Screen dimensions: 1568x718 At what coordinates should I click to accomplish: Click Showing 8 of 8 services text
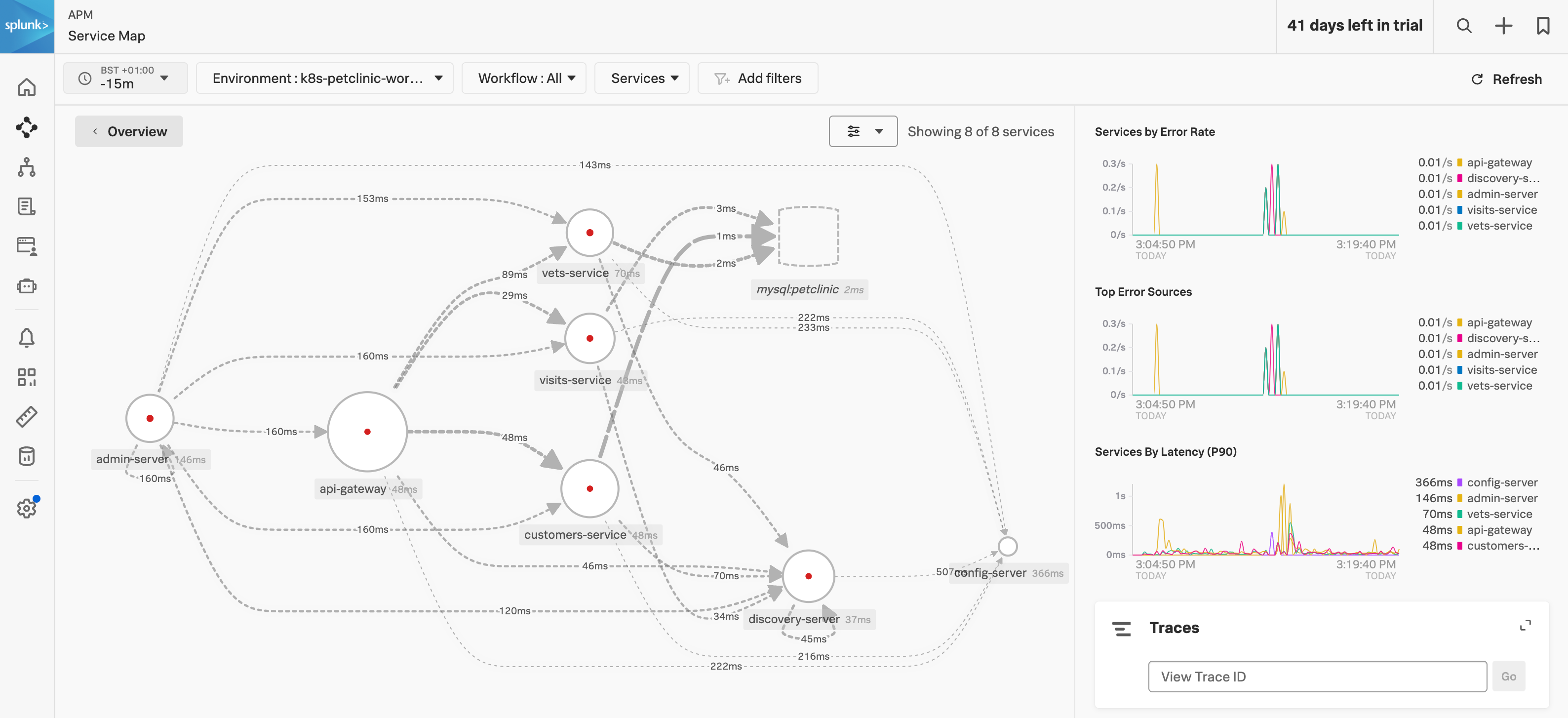point(980,131)
